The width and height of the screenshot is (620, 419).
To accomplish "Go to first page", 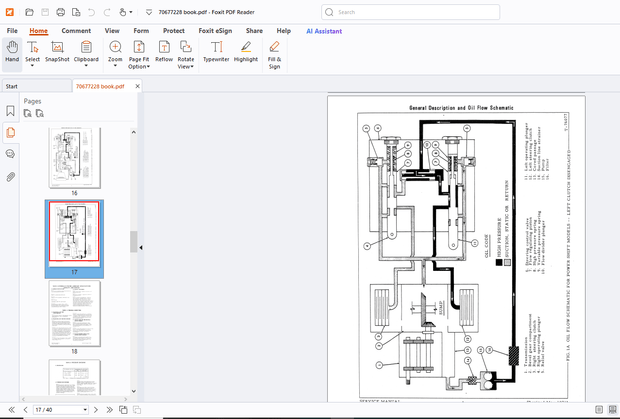I will click(11, 410).
